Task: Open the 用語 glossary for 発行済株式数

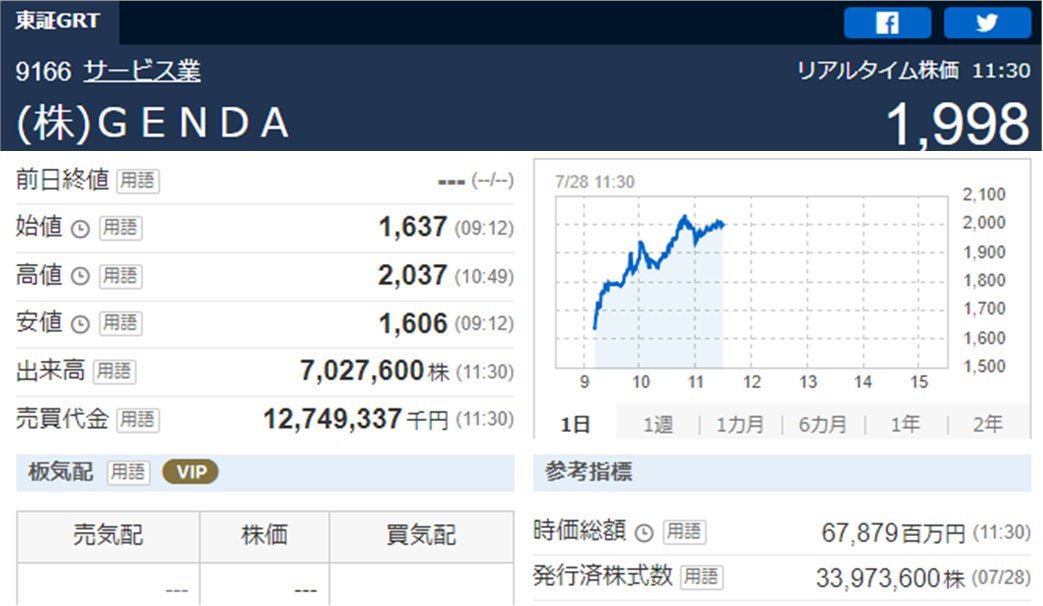Action: (701, 577)
